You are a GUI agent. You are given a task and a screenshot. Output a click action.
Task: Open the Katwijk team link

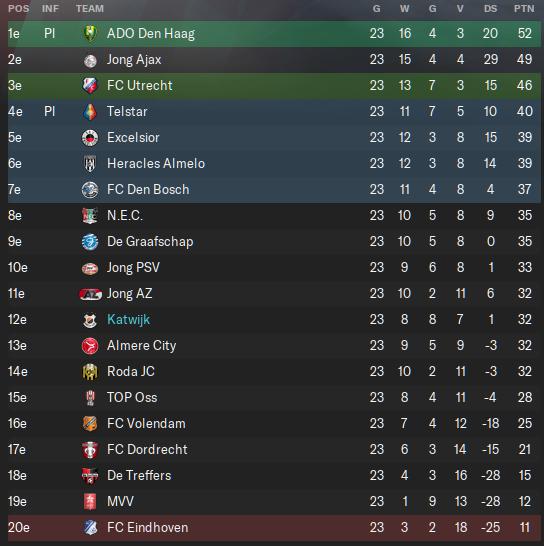coord(129,320)
